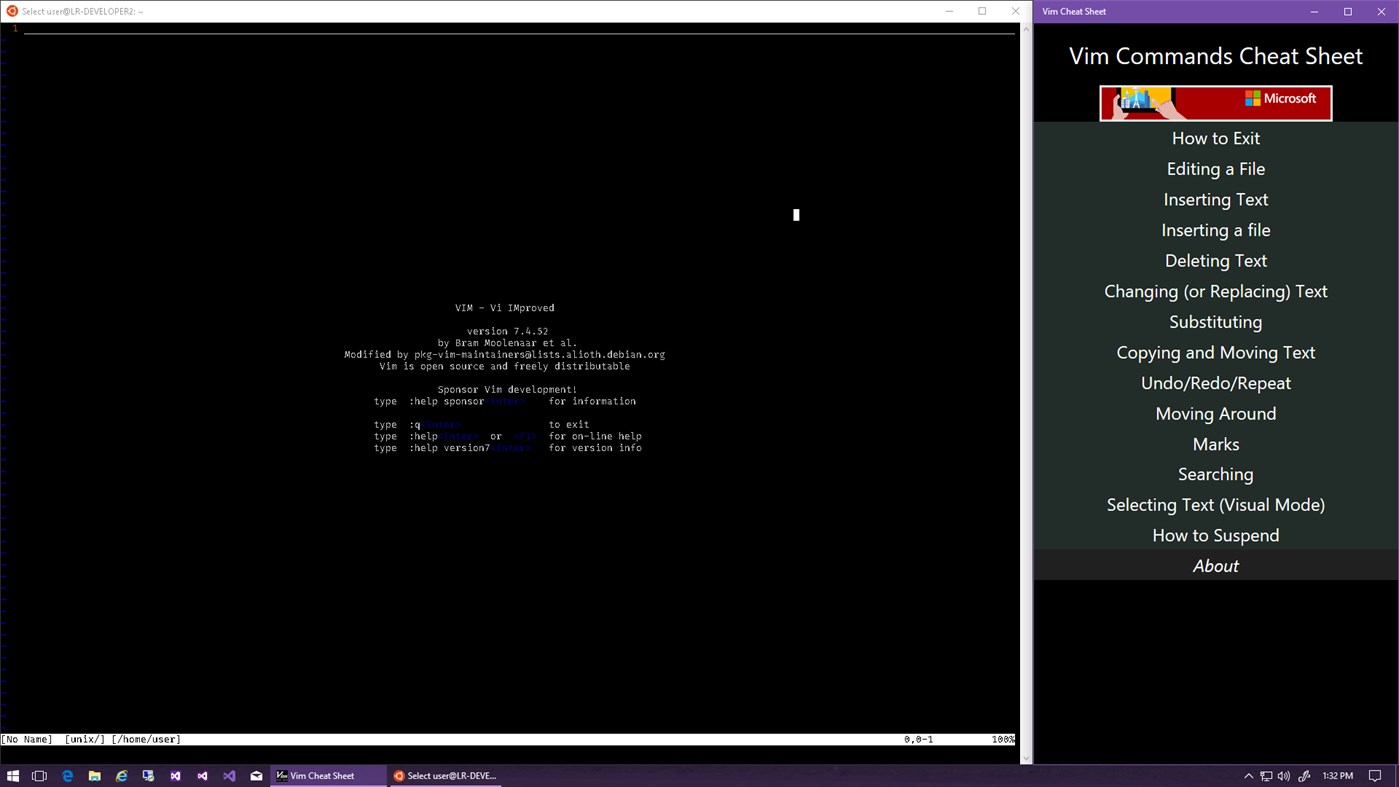1399x787 pixels.
Task: Launch Microsoft Edge from the taskbar
Action: [x=67, y=775]
